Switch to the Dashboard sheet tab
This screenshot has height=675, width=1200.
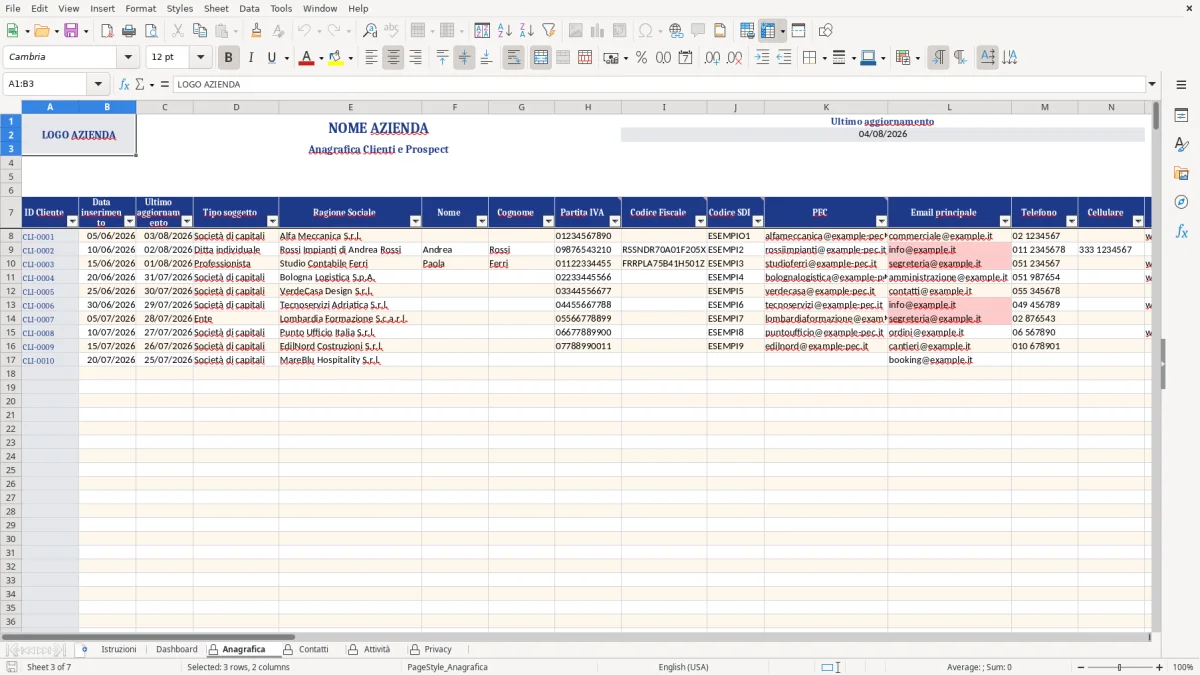click(177, 649)
